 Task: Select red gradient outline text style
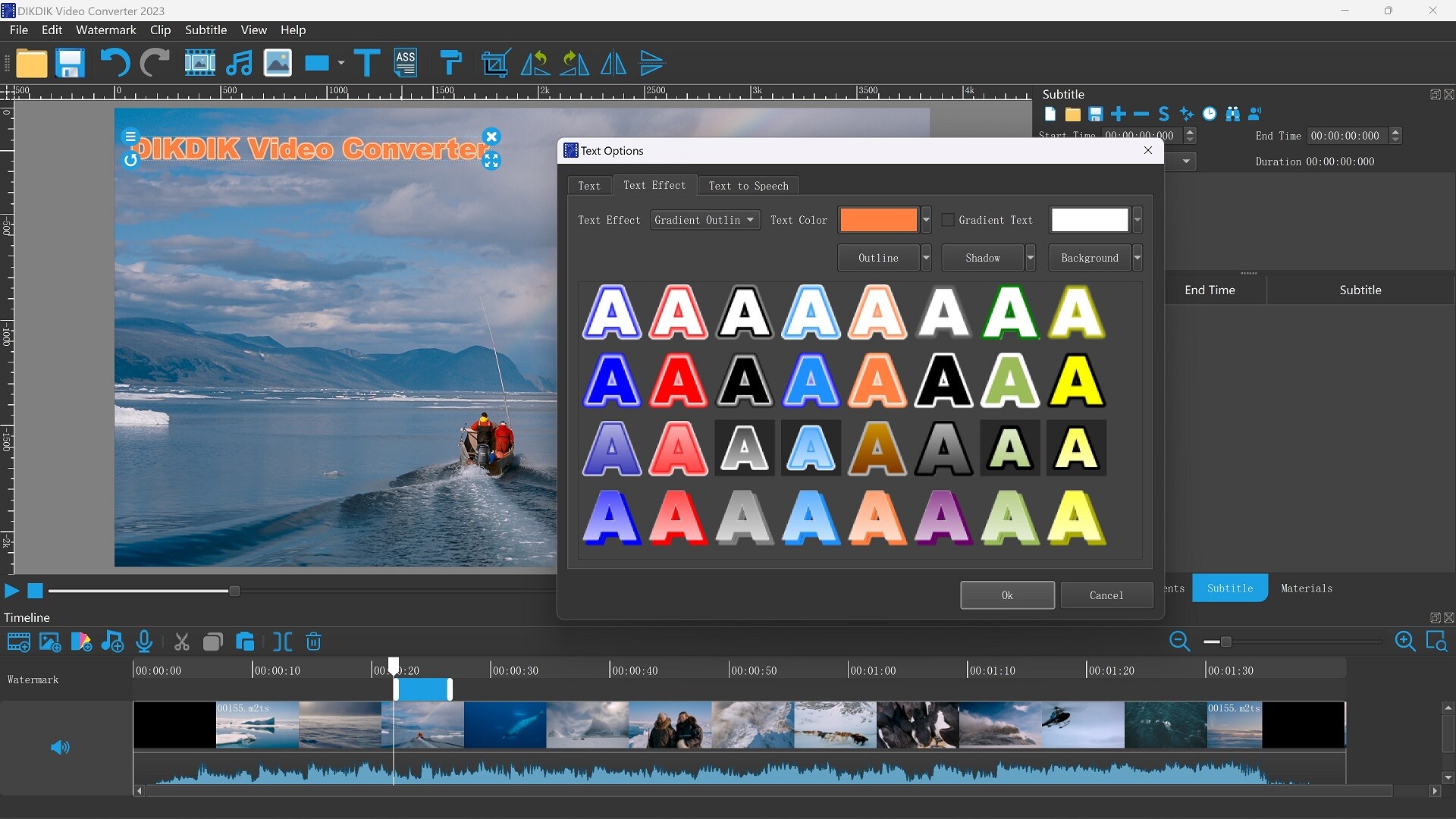[679, 311]
